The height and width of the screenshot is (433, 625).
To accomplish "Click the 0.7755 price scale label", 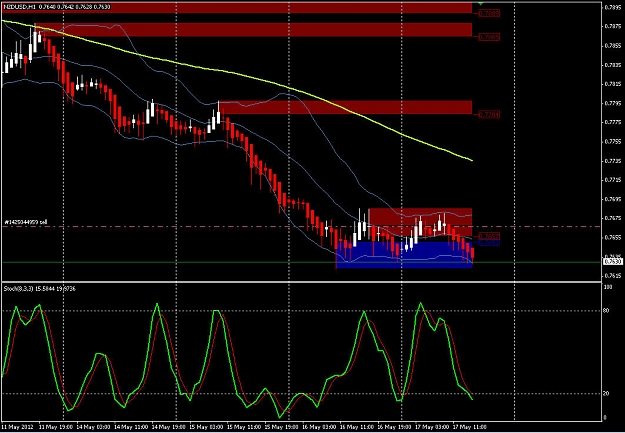I will tap(613, 142).
